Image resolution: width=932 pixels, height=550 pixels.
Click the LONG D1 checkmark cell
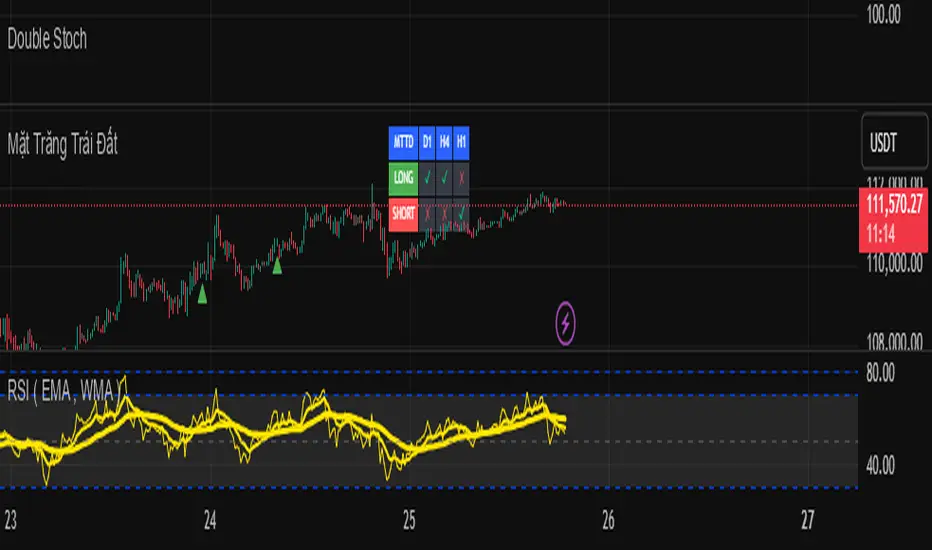pos(427,178)
